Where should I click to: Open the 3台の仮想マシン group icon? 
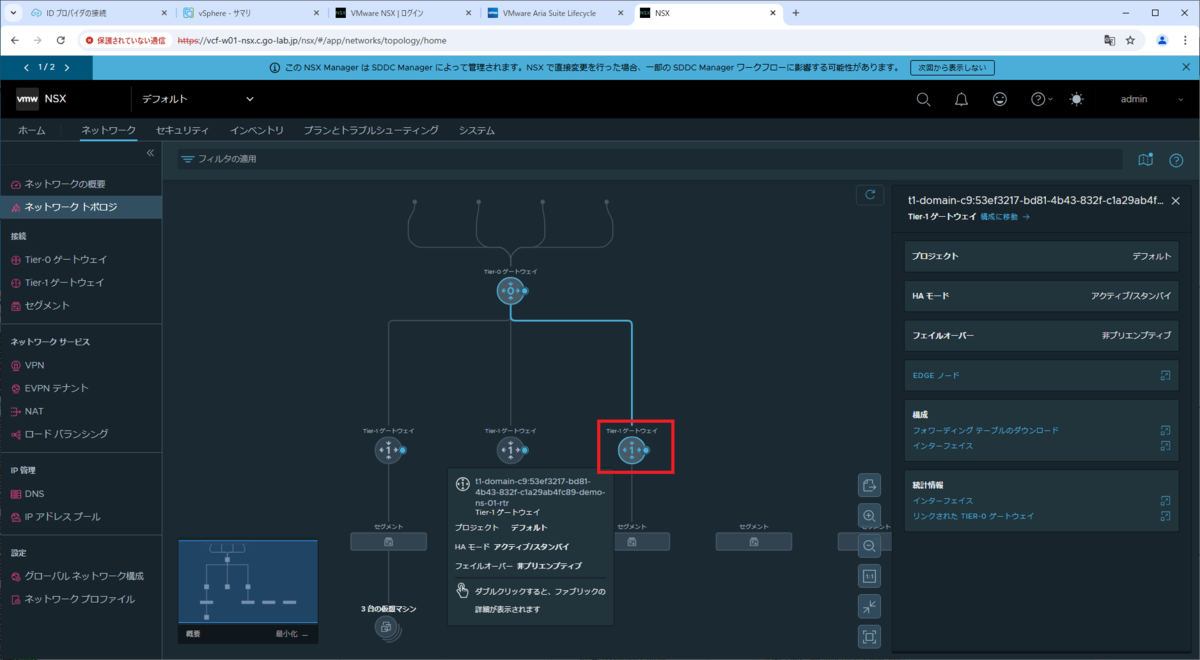coord(386,628)
